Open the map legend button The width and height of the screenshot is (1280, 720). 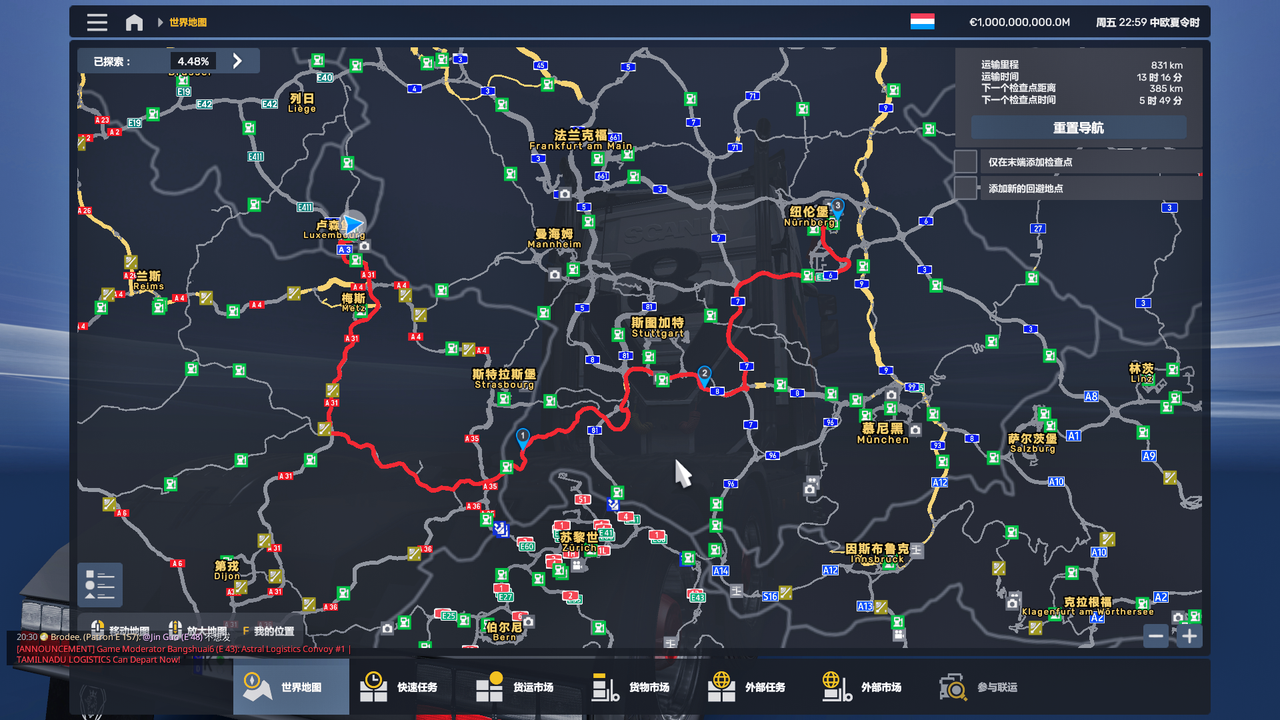100,585
